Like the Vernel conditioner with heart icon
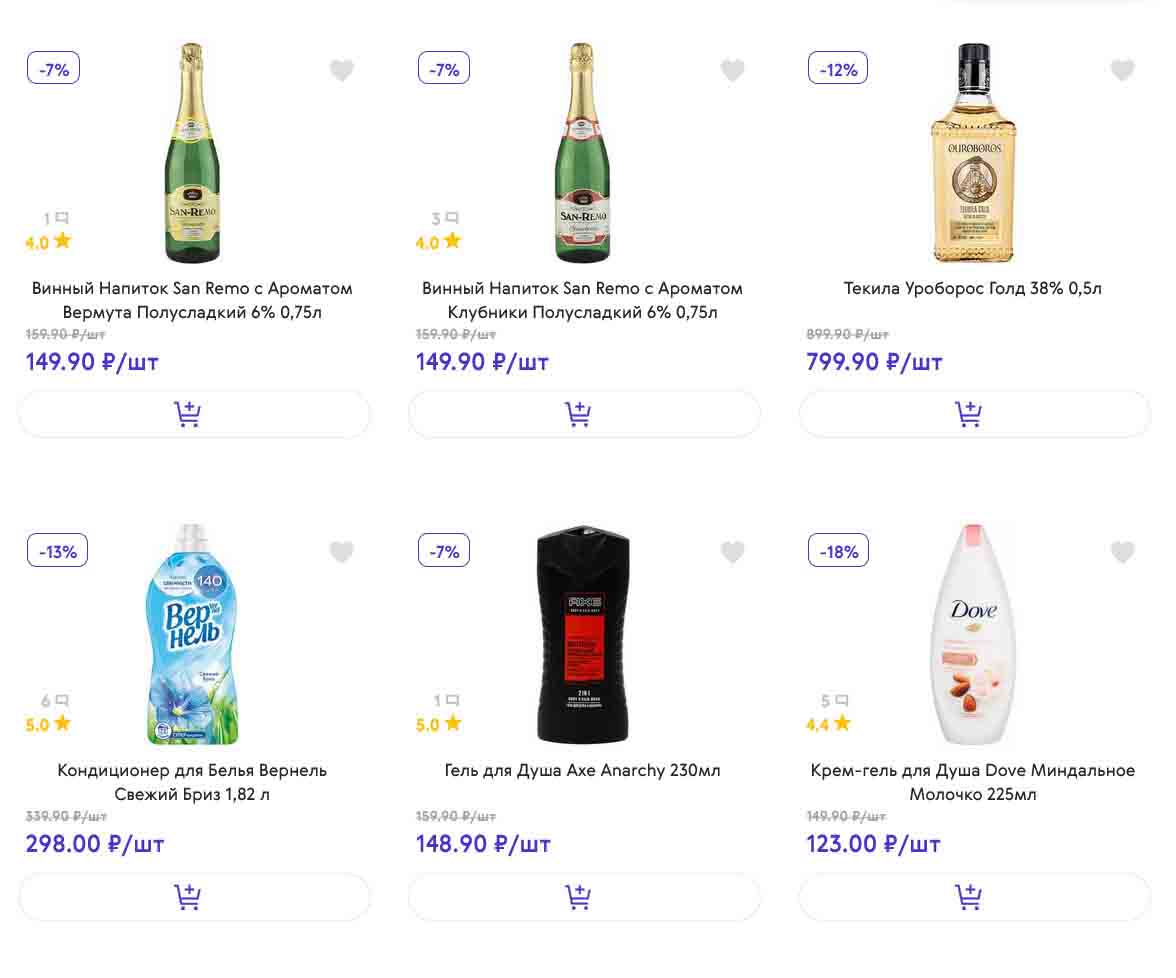The height and width of the screenshot is (978, 1176). click(342, 552)
